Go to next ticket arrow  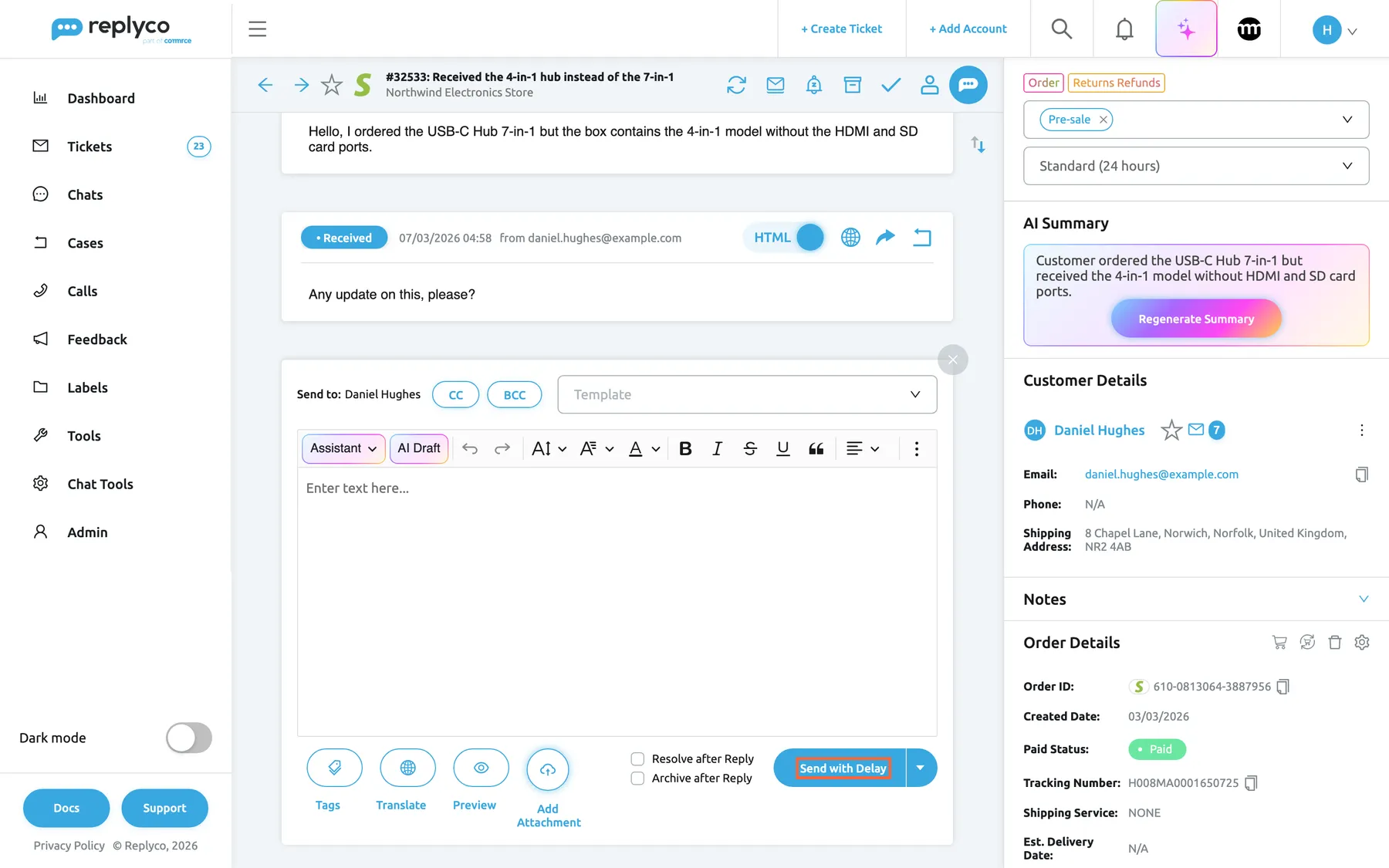point(302,85)
